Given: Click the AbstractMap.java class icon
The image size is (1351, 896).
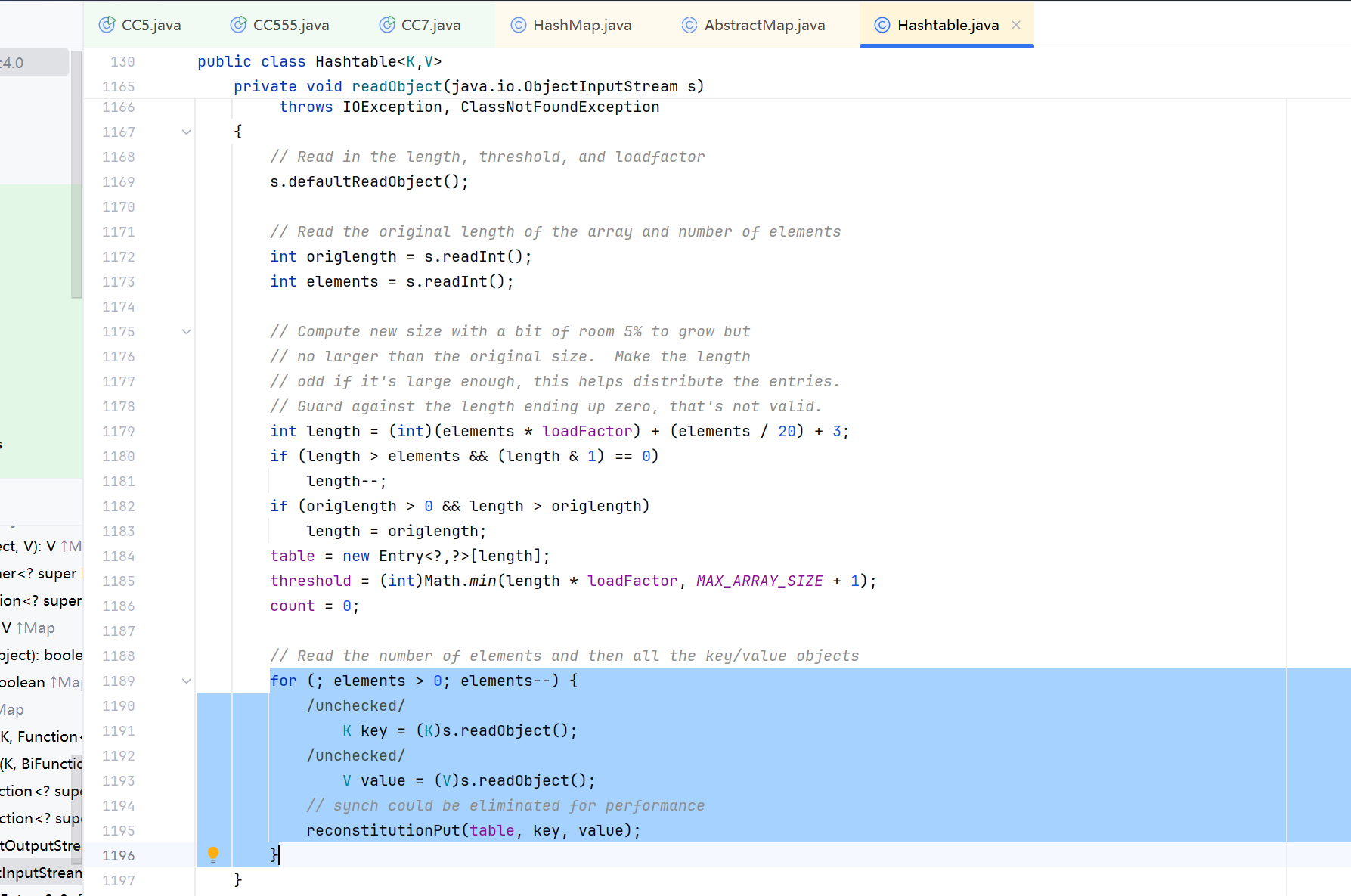Looking at the screenshot, I should click(x=689, y=25).
